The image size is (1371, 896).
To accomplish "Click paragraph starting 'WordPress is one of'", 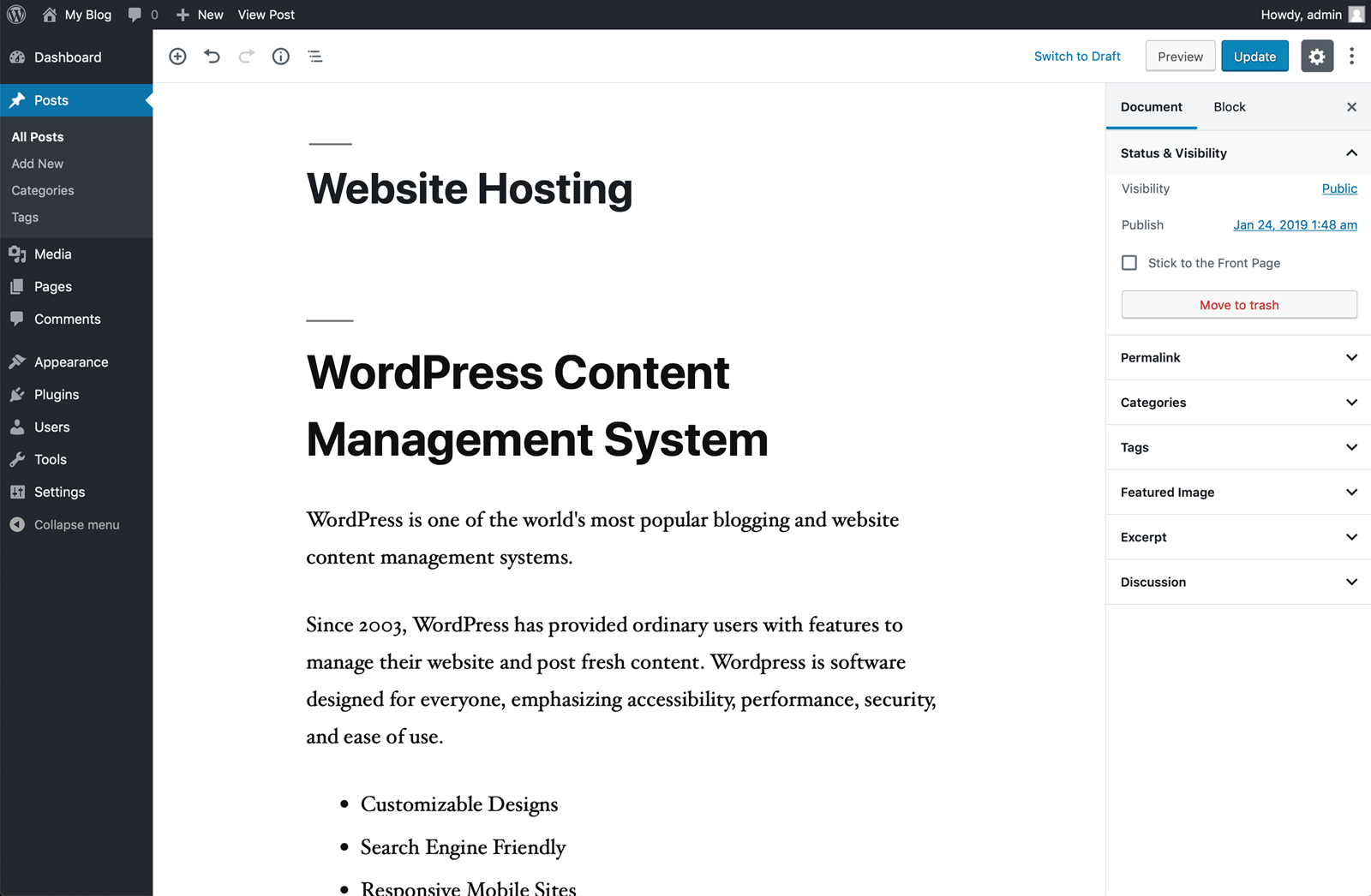I will [602, 539].
